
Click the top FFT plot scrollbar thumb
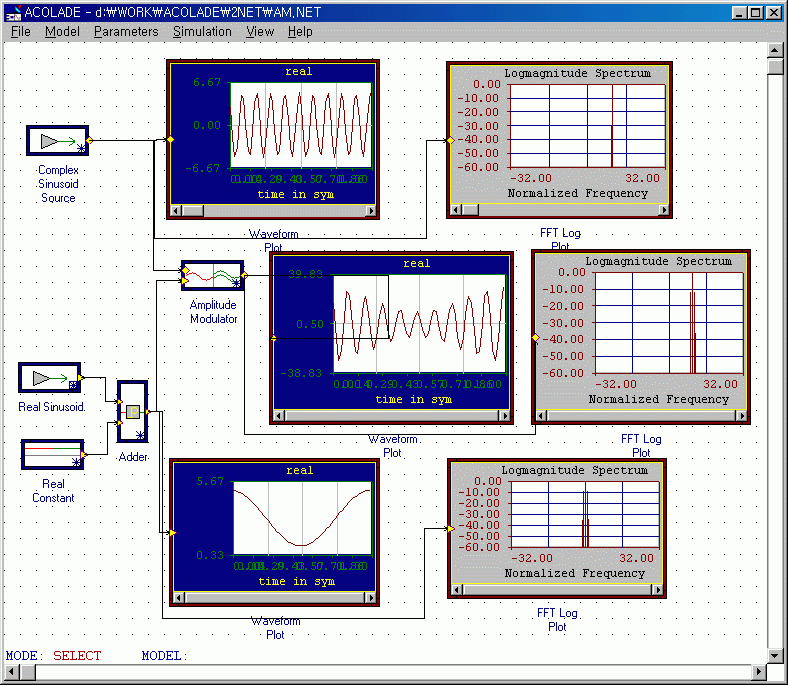tap(470, 210)
